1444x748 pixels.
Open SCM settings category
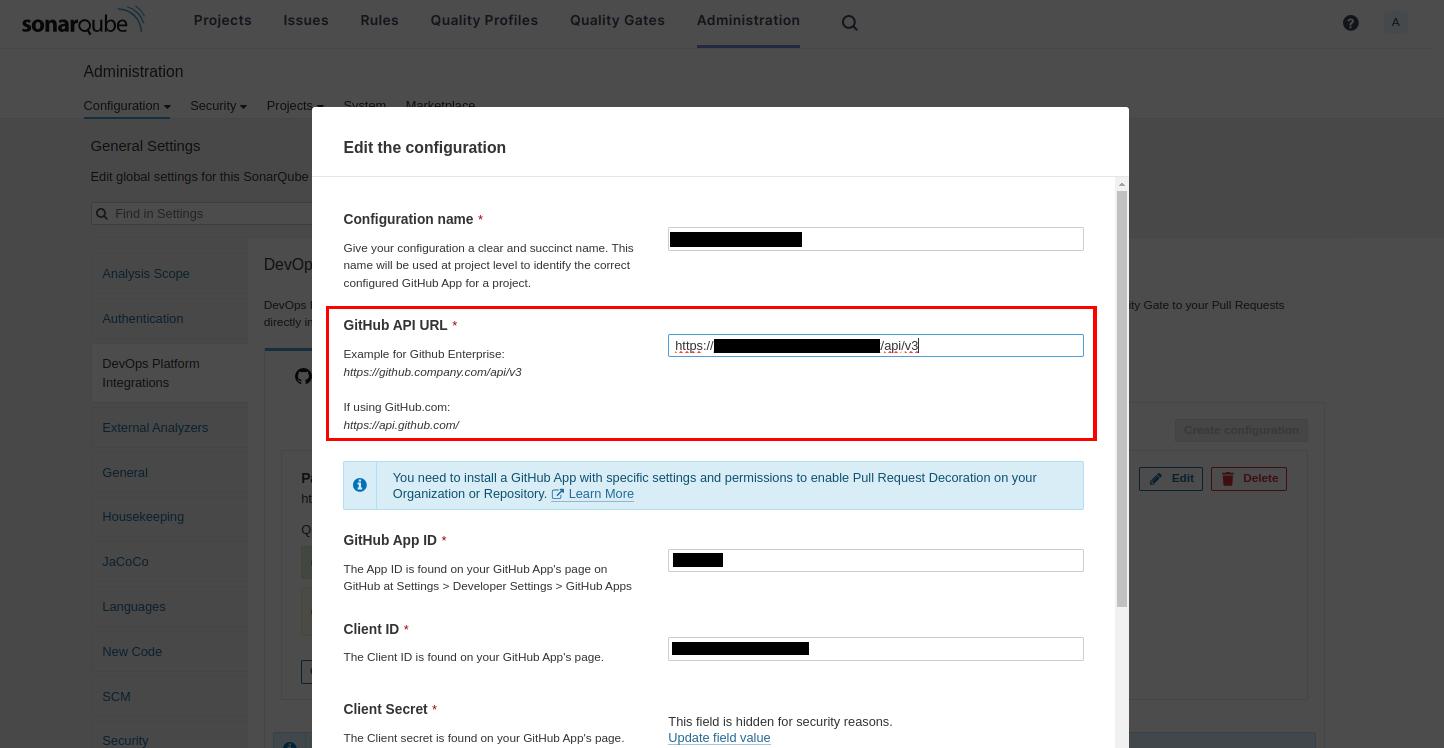pos(116,697)
